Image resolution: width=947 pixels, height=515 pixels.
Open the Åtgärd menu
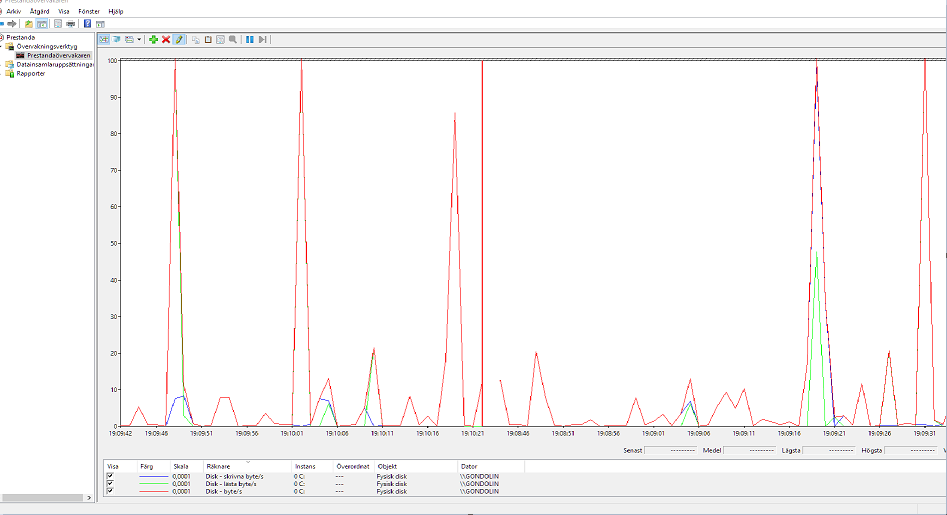(40, 11)
